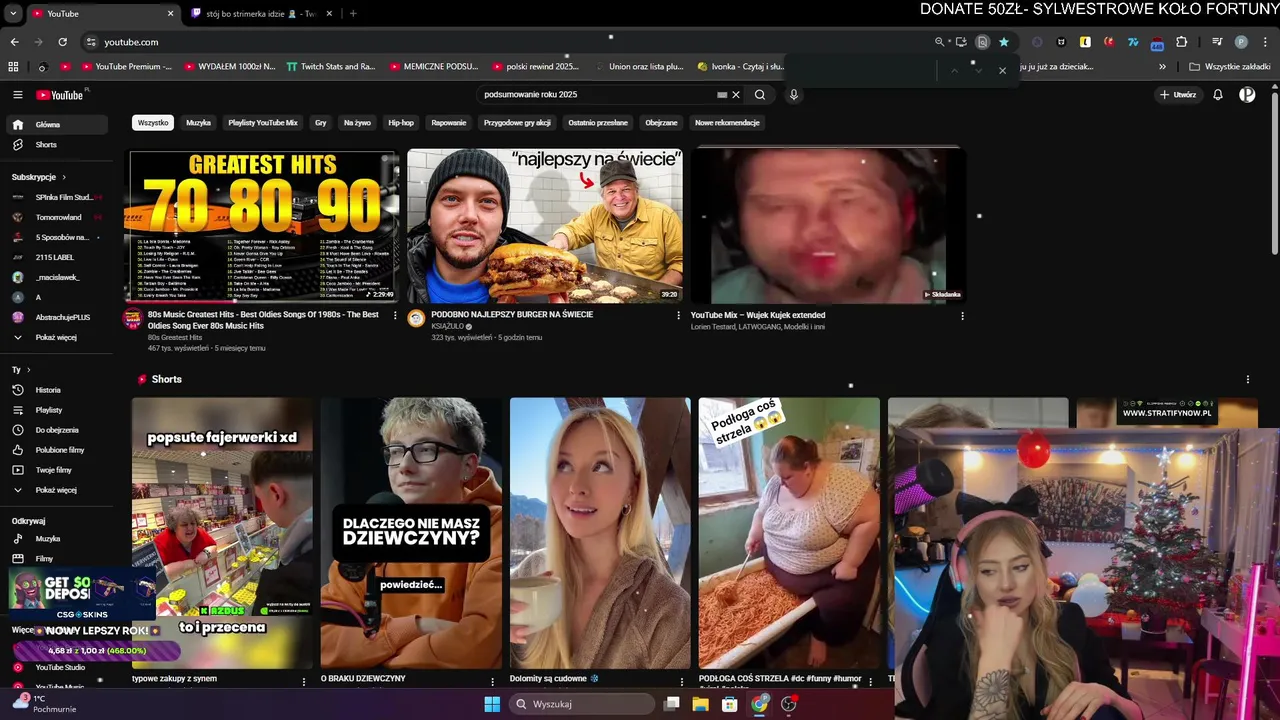This screenshot has height=720, width=1280.
Task: Select the Wszystko filter chip
Action: [153, 123]
